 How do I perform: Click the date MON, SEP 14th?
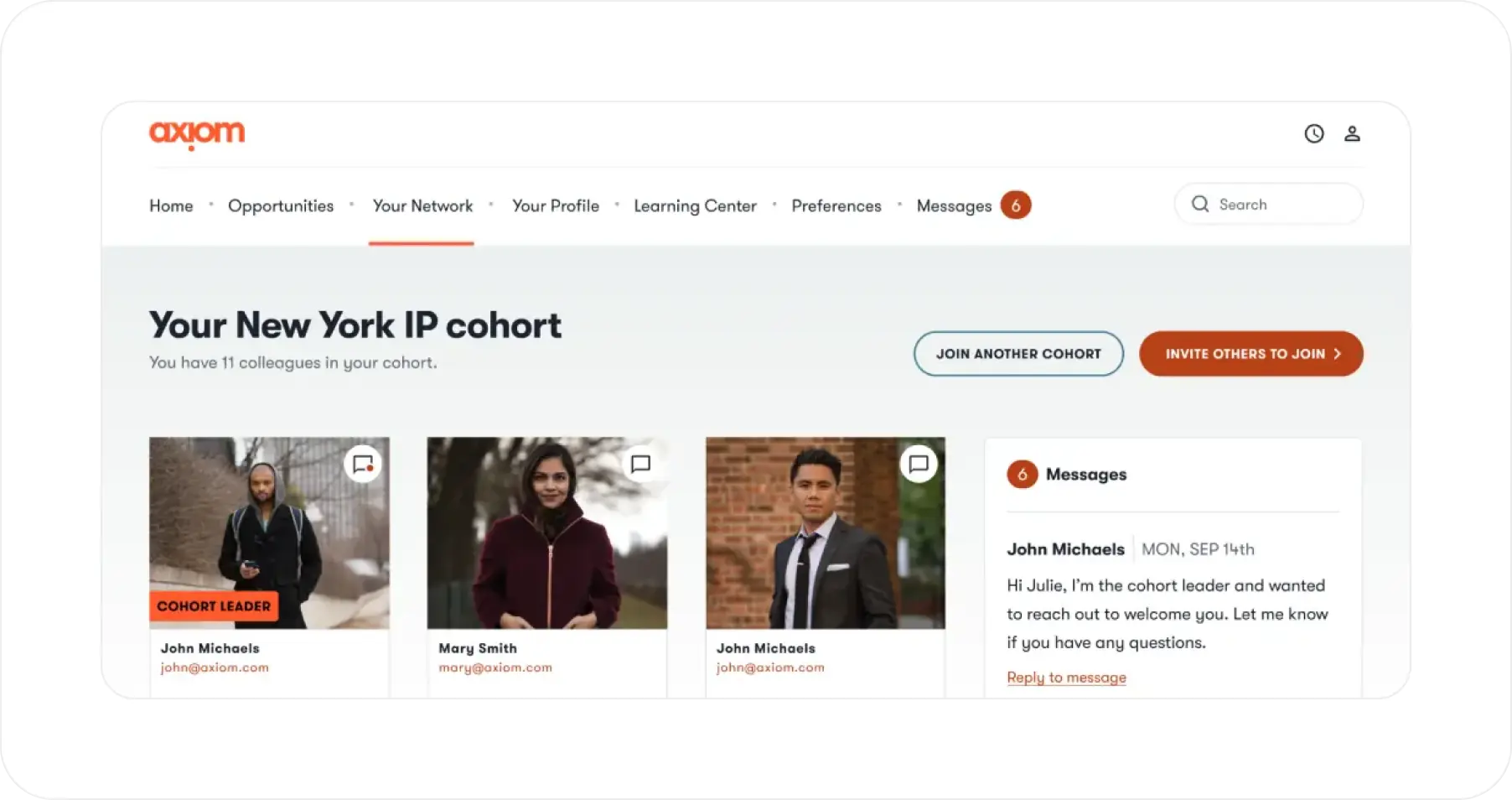1198,549
